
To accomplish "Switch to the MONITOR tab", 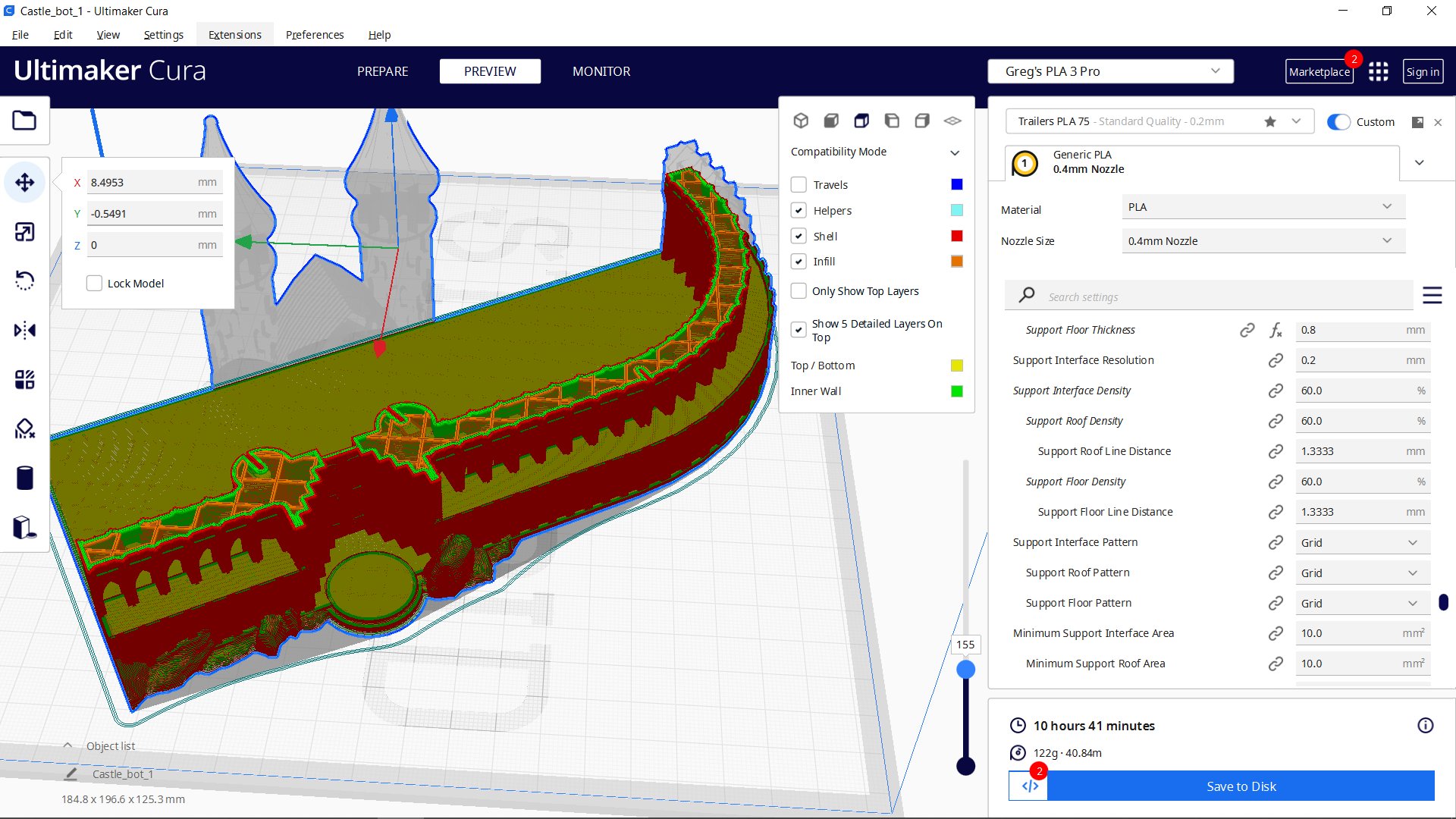I will (601, 71).
